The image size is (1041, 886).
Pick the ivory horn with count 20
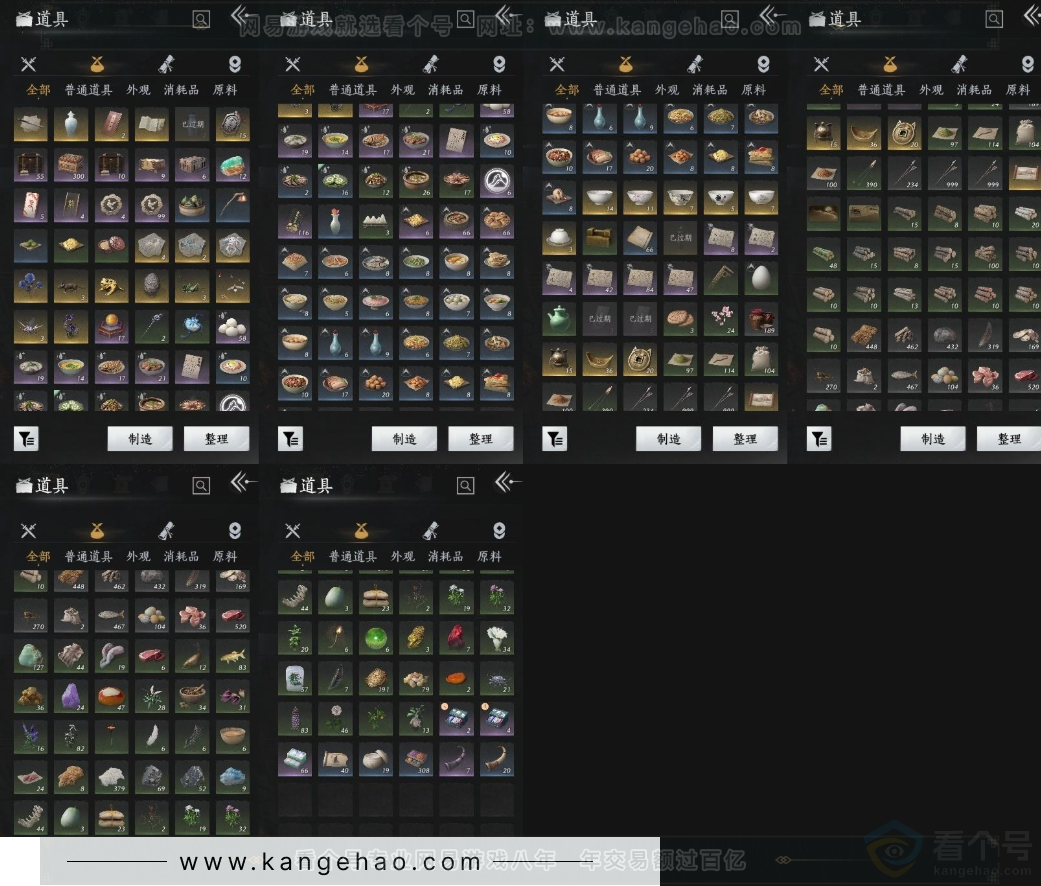[497, 761]
